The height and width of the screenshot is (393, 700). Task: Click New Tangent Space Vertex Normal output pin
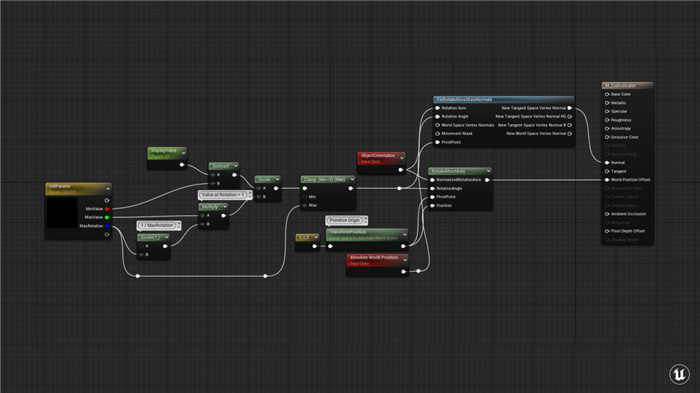point(570,108)
